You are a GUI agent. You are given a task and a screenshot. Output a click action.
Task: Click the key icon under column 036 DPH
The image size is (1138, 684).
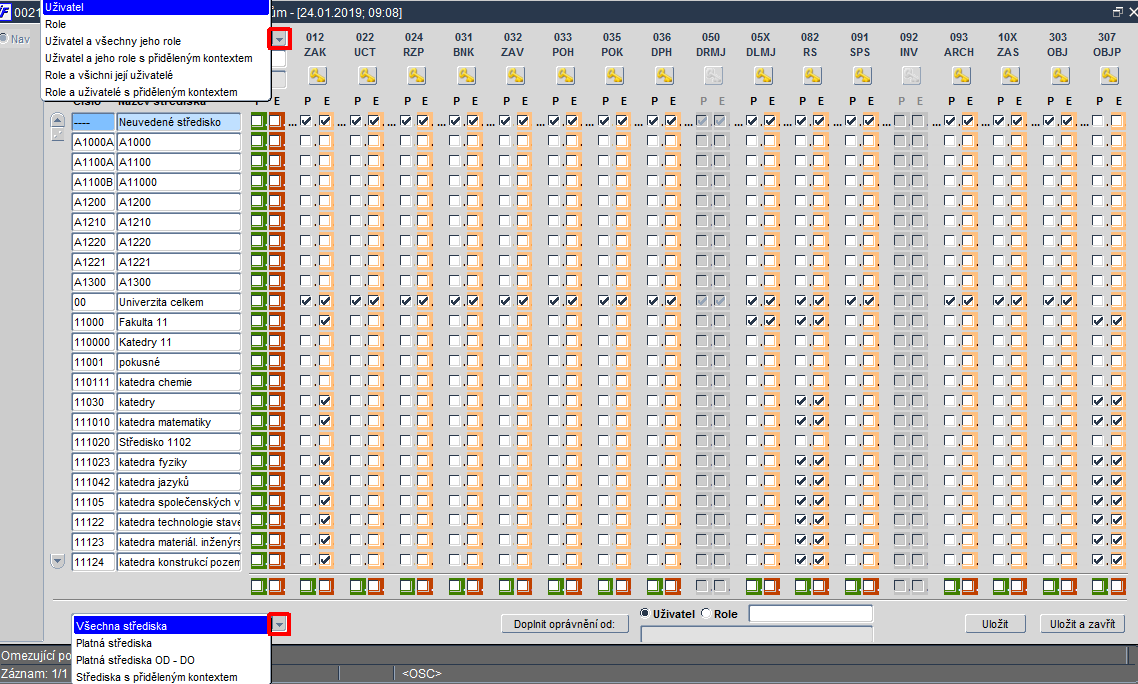point(663,76)
